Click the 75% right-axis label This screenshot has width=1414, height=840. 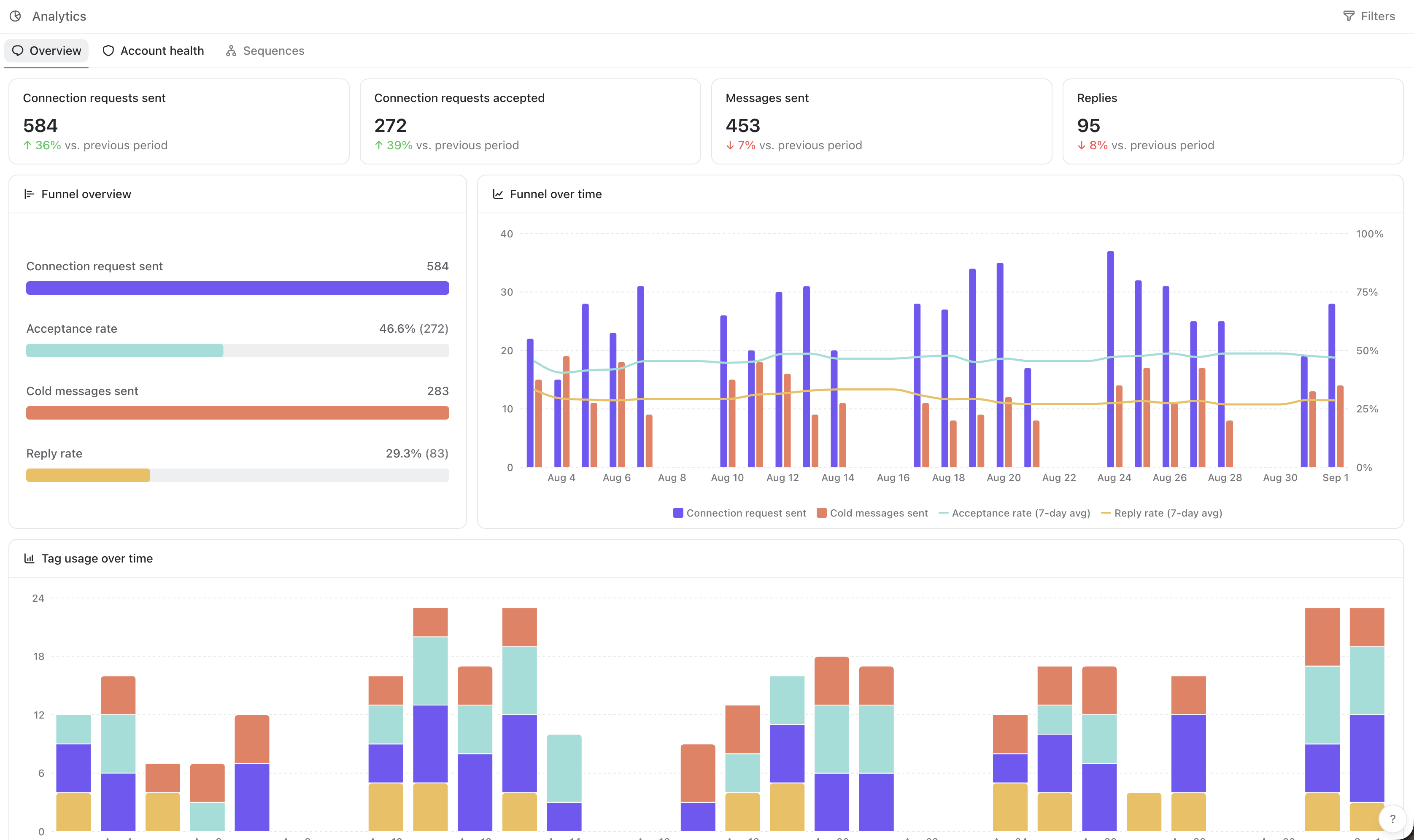click(1367, 292)
